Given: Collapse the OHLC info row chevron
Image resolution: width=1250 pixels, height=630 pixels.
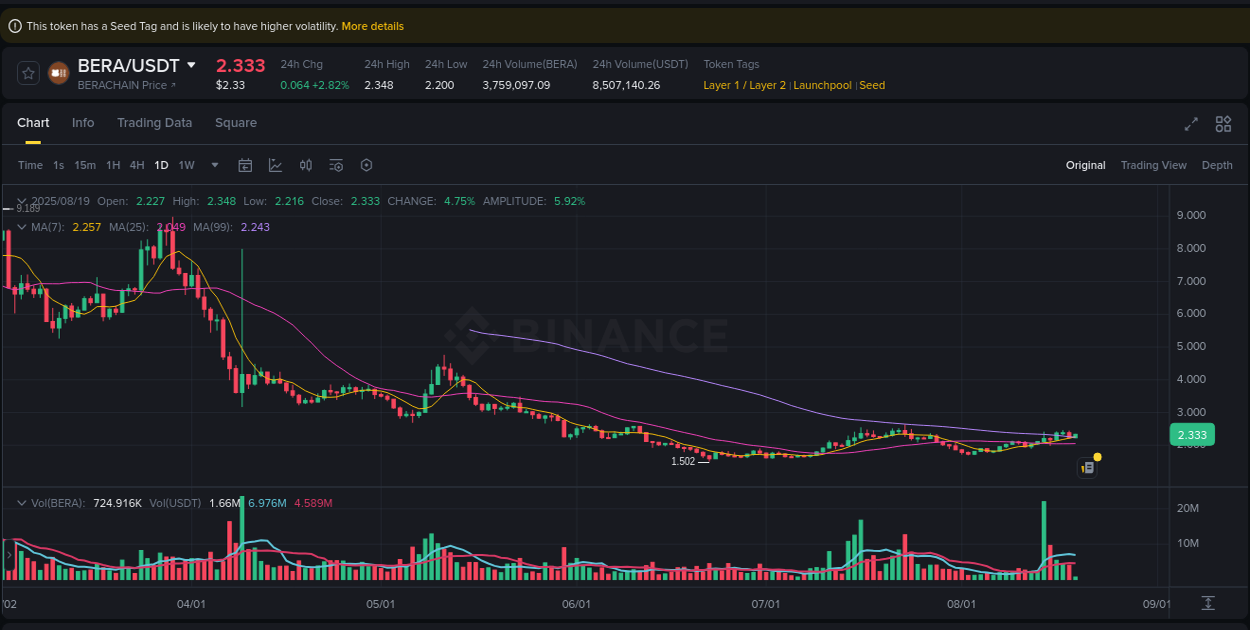Looking at the screenshot, I should [x=22, y=200].
